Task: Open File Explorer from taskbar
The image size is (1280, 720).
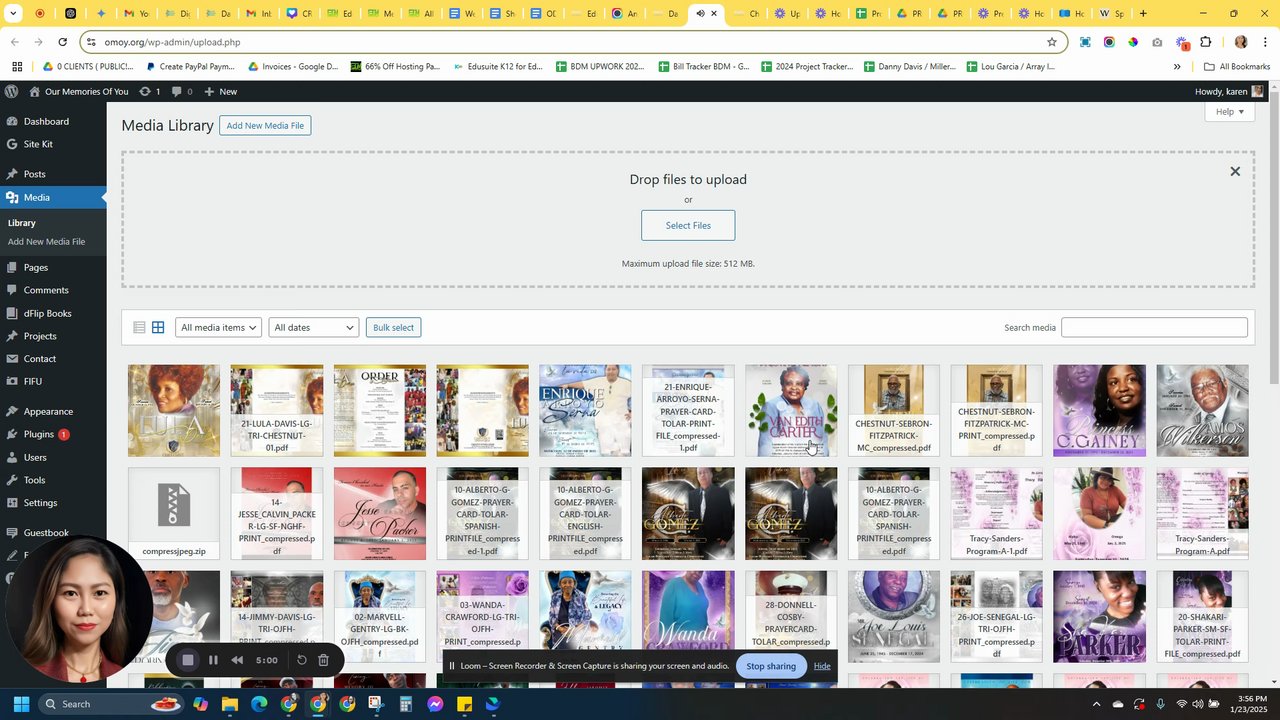Action: [x=230, y=704]
